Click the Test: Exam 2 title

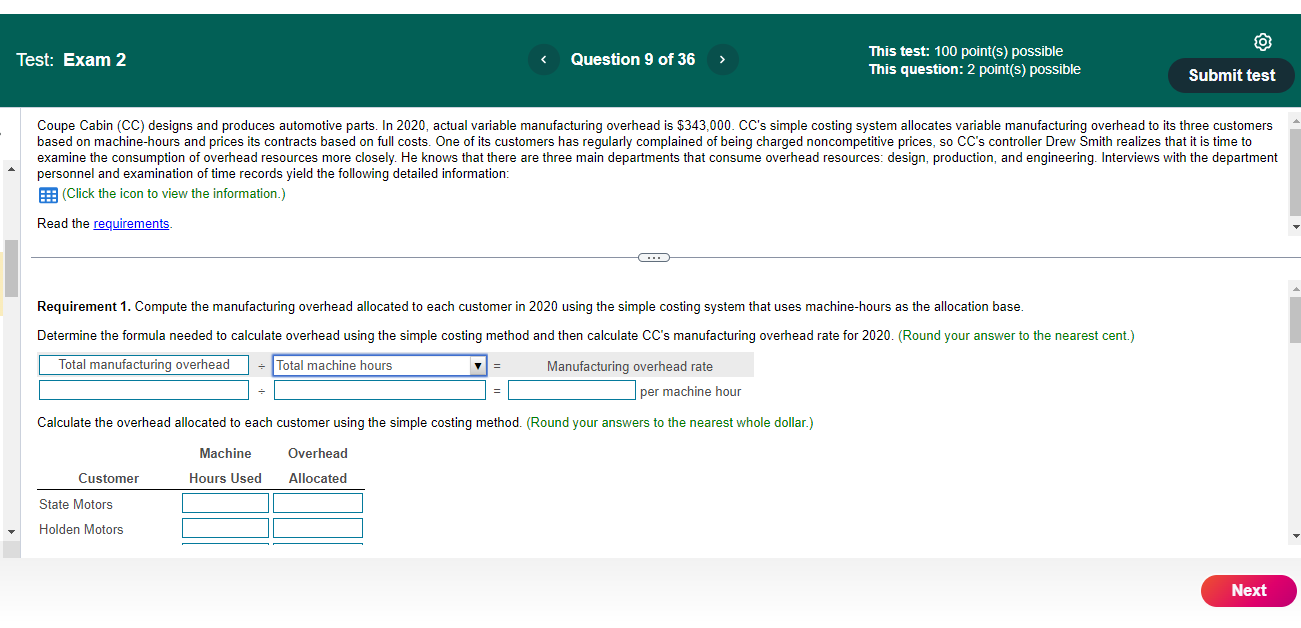(72, 59)
